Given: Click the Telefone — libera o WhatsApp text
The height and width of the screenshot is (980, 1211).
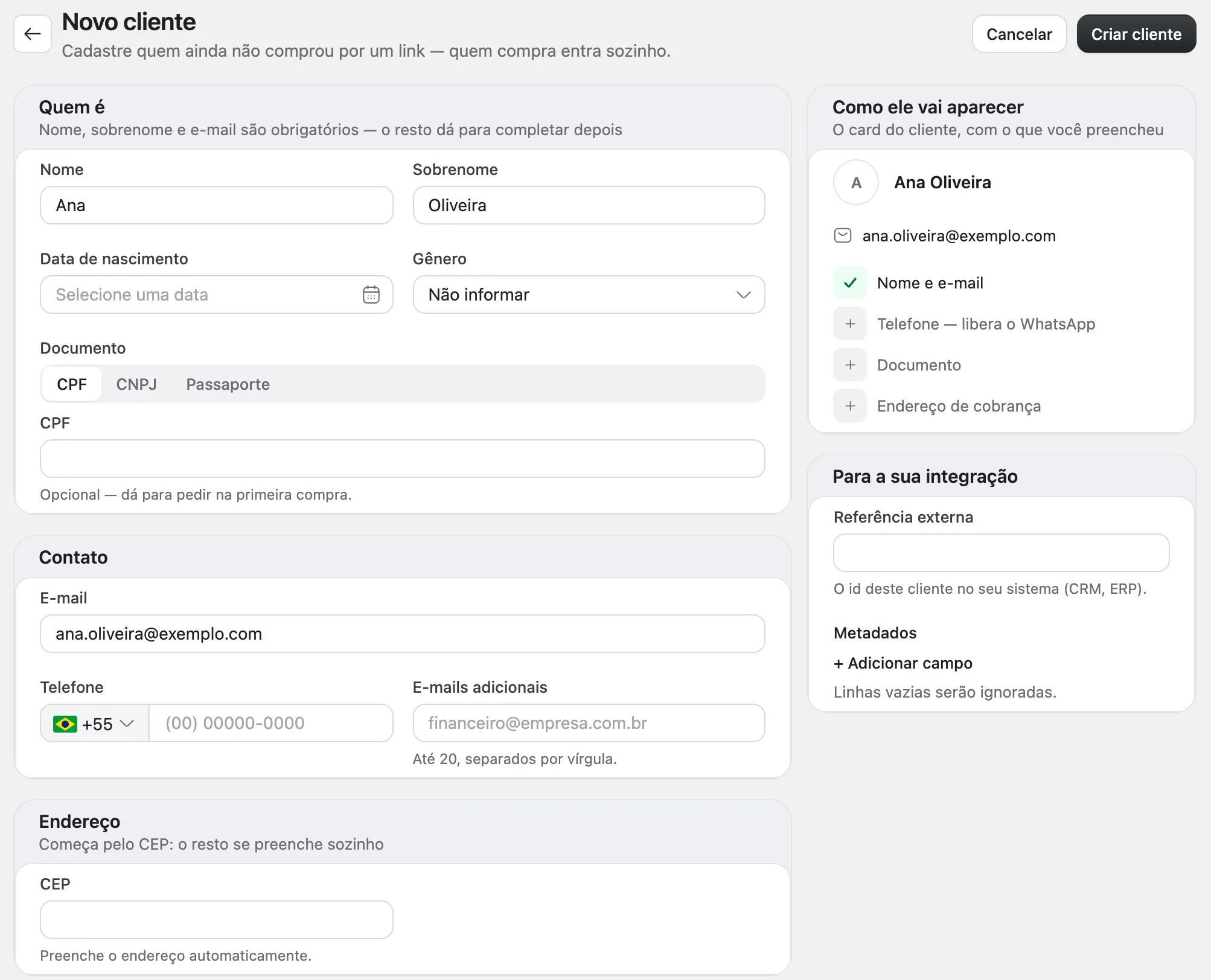Looking at the screenshot, I should point(986,323).
